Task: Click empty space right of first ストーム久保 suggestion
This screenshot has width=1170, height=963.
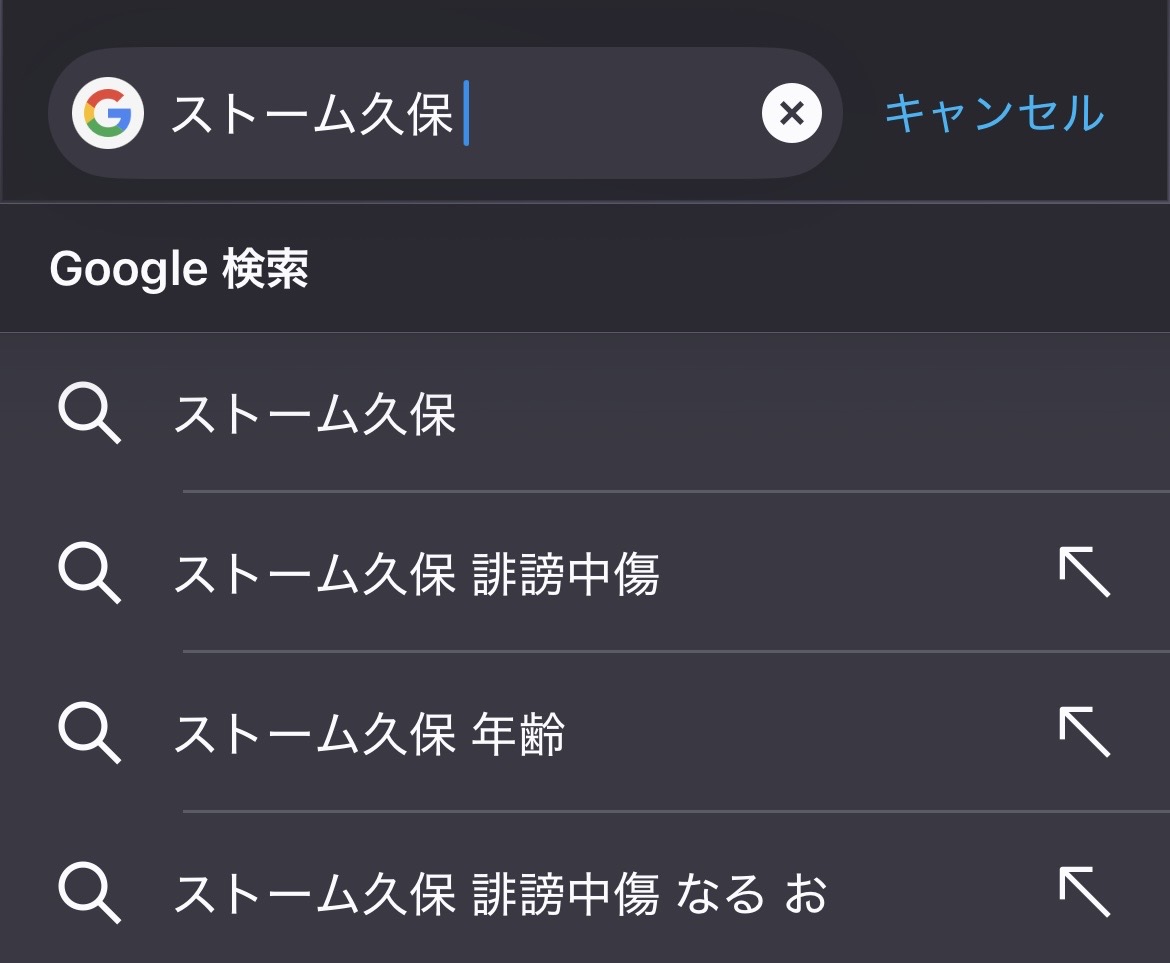Action: pos(800,414)
